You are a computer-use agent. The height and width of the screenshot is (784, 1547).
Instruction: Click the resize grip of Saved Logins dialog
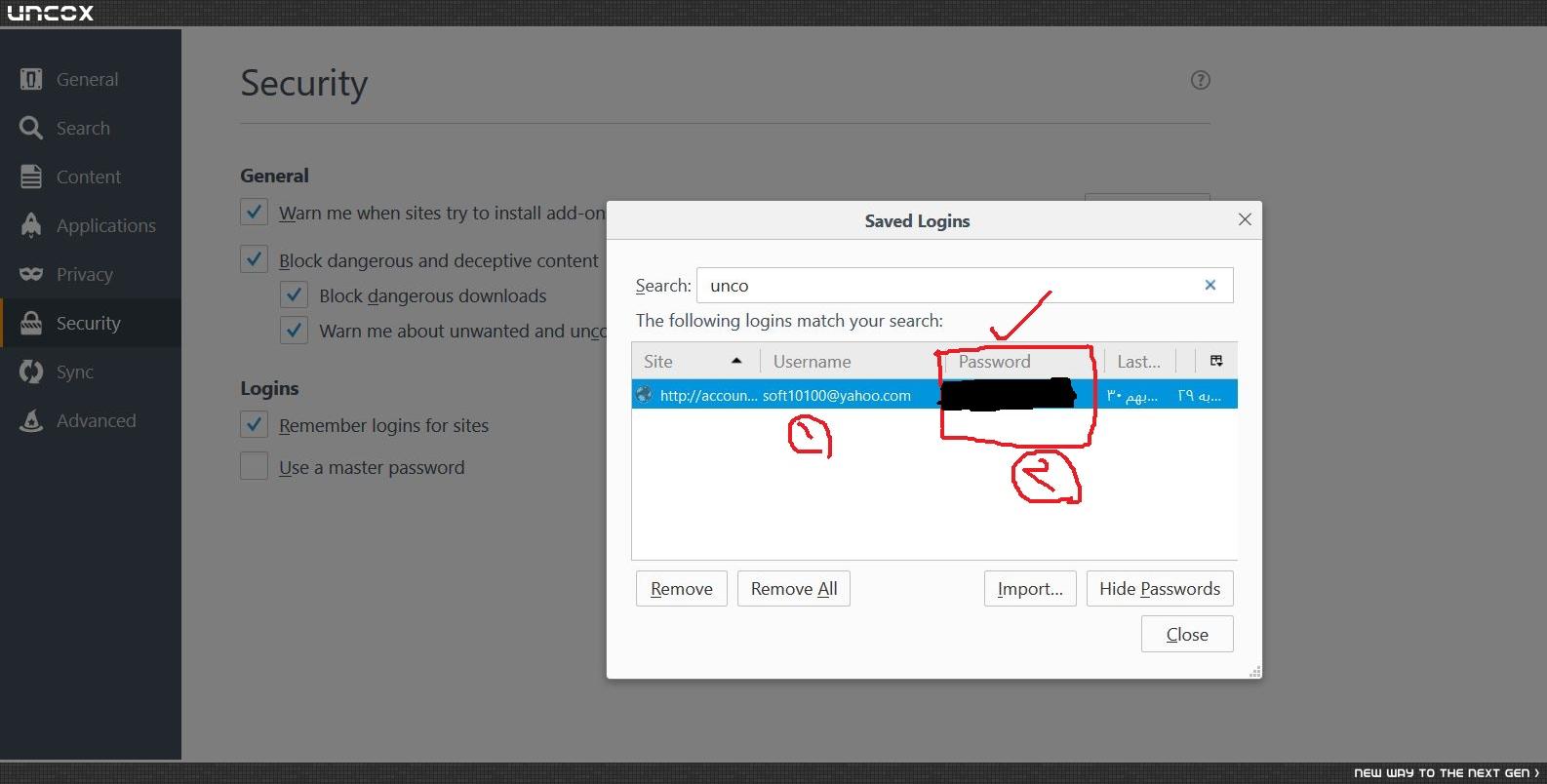pyautogui.click(x=1255, y=672)
